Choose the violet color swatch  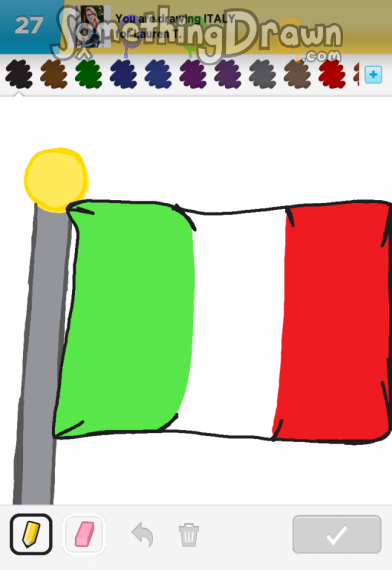click(228, 75)
